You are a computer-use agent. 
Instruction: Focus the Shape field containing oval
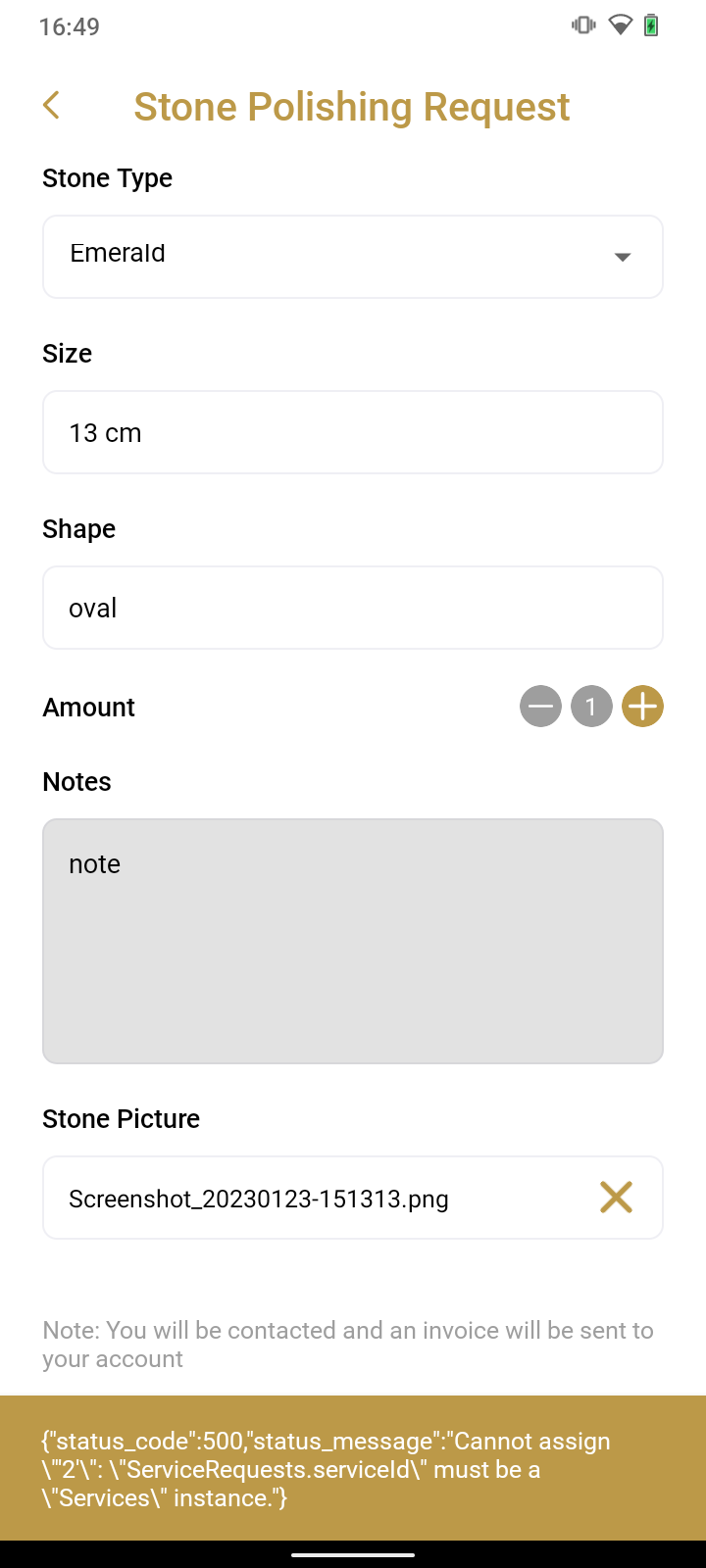click(352, 608)
